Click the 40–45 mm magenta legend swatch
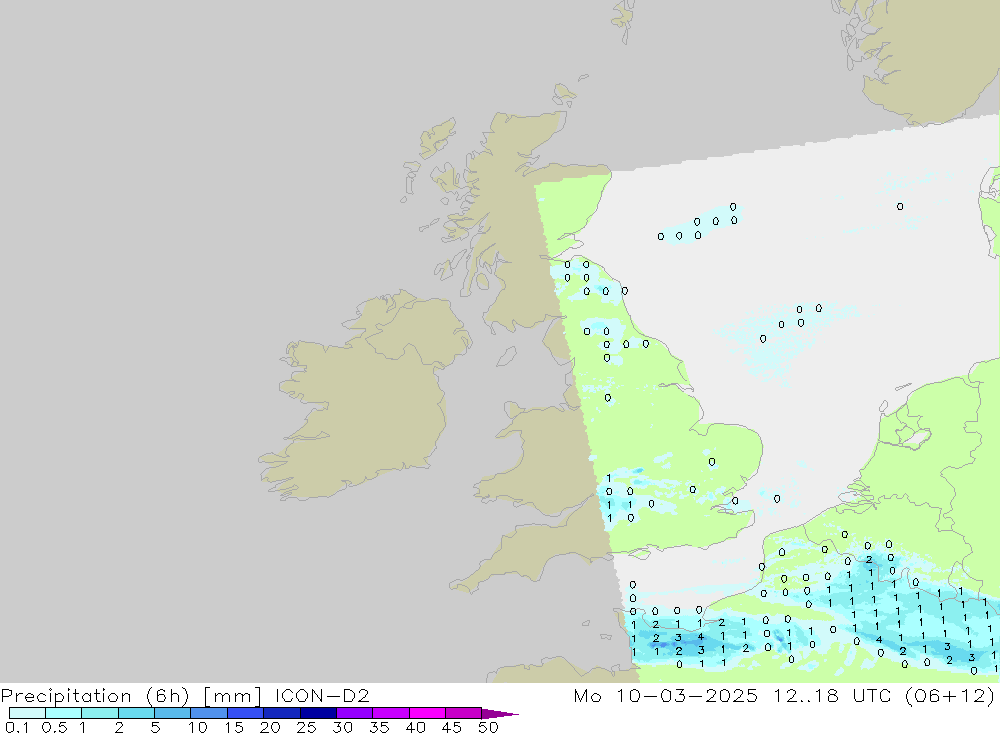 pos(427,713)
